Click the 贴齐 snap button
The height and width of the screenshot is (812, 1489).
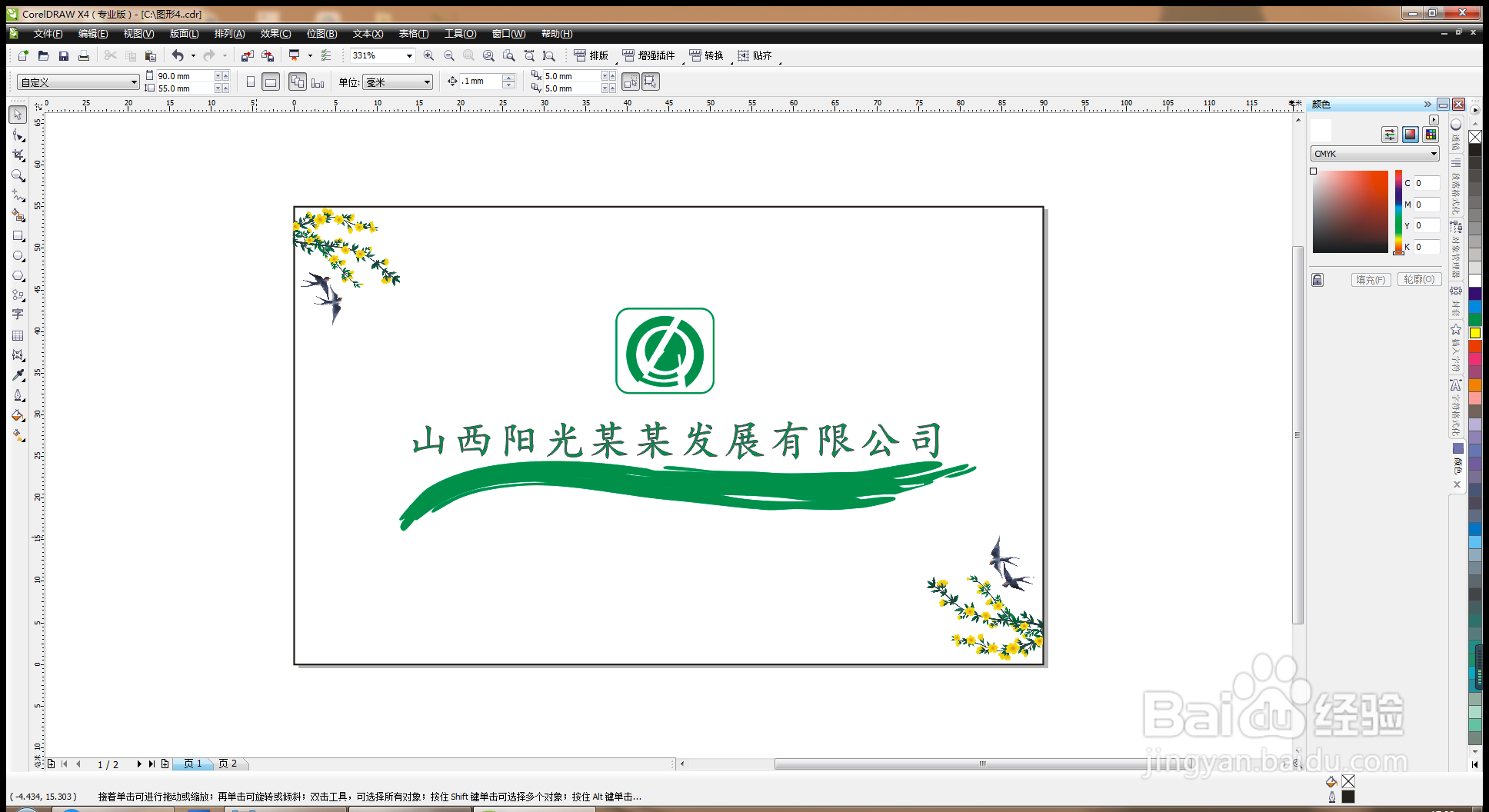[x=754, y=55]
